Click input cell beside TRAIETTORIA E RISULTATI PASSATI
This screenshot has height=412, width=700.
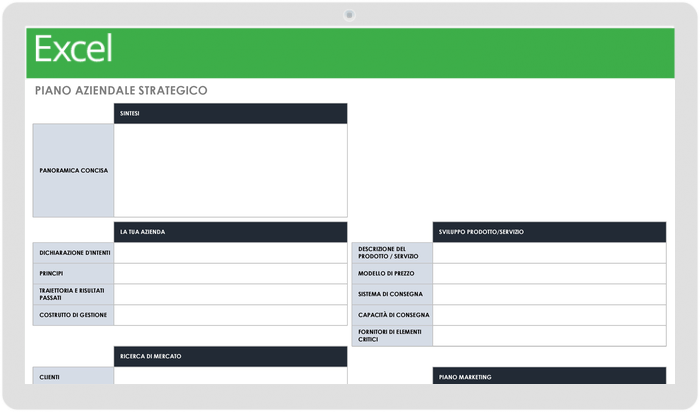pos(230,294)
